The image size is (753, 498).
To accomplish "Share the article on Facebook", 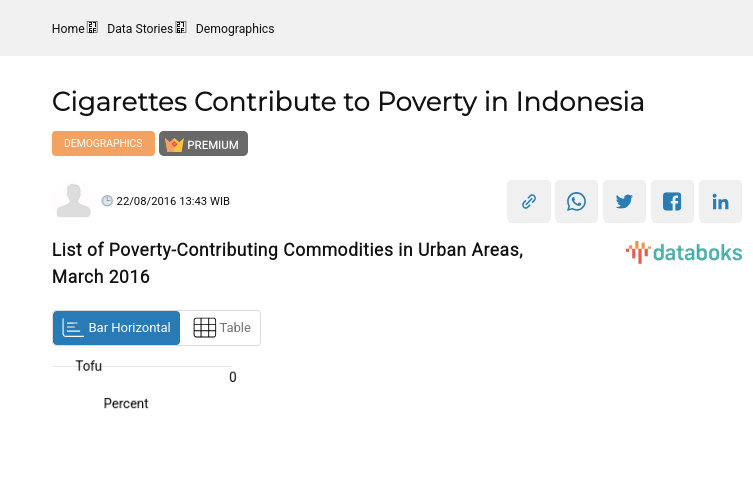I will click(672, 201).
